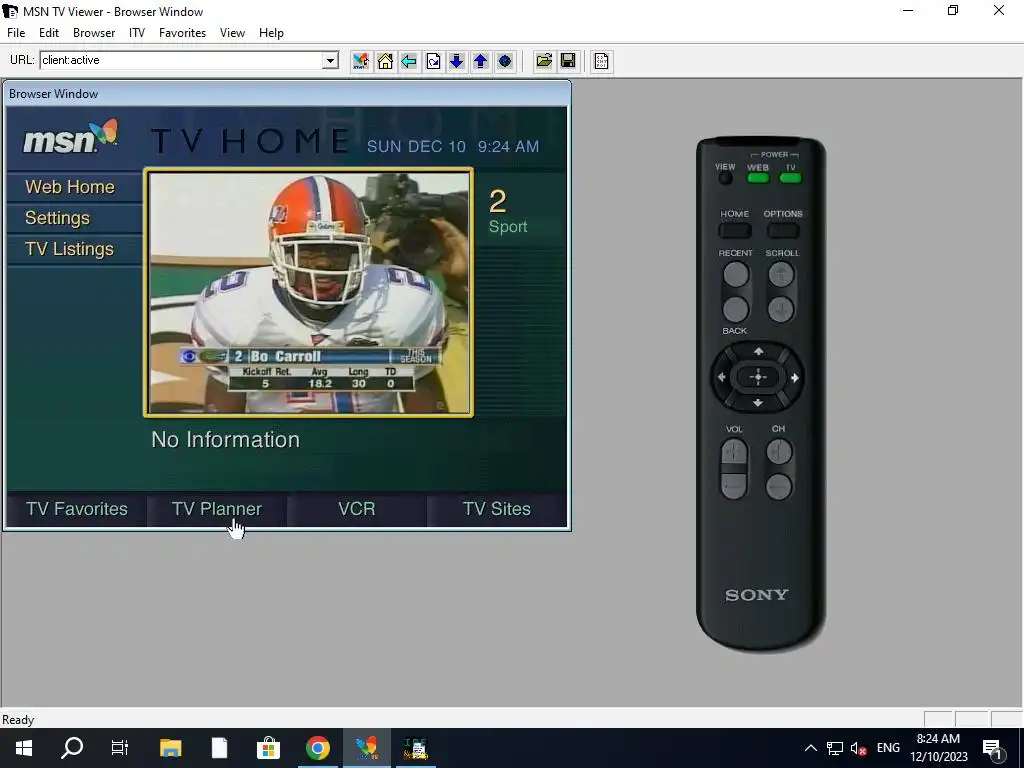The image size is (1024, 768).
Task: Open the Windows Start menu
Action: [x=24, y=748]
